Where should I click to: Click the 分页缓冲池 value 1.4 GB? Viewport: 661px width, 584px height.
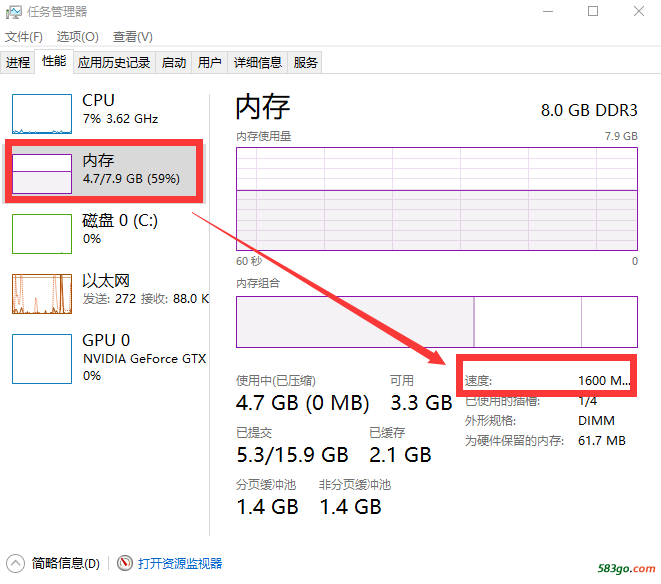click(267, 507)
